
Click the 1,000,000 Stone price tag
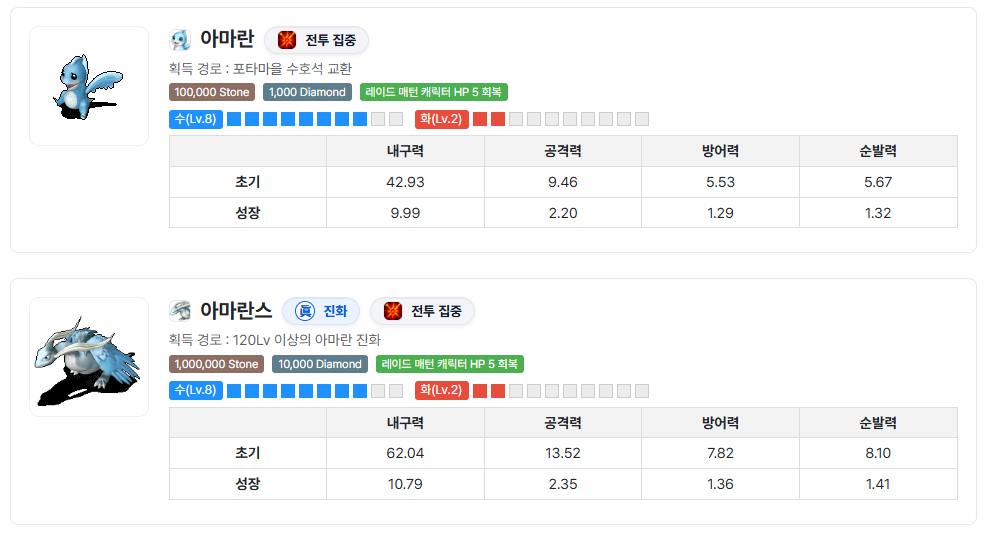click(x=217, y=364)
